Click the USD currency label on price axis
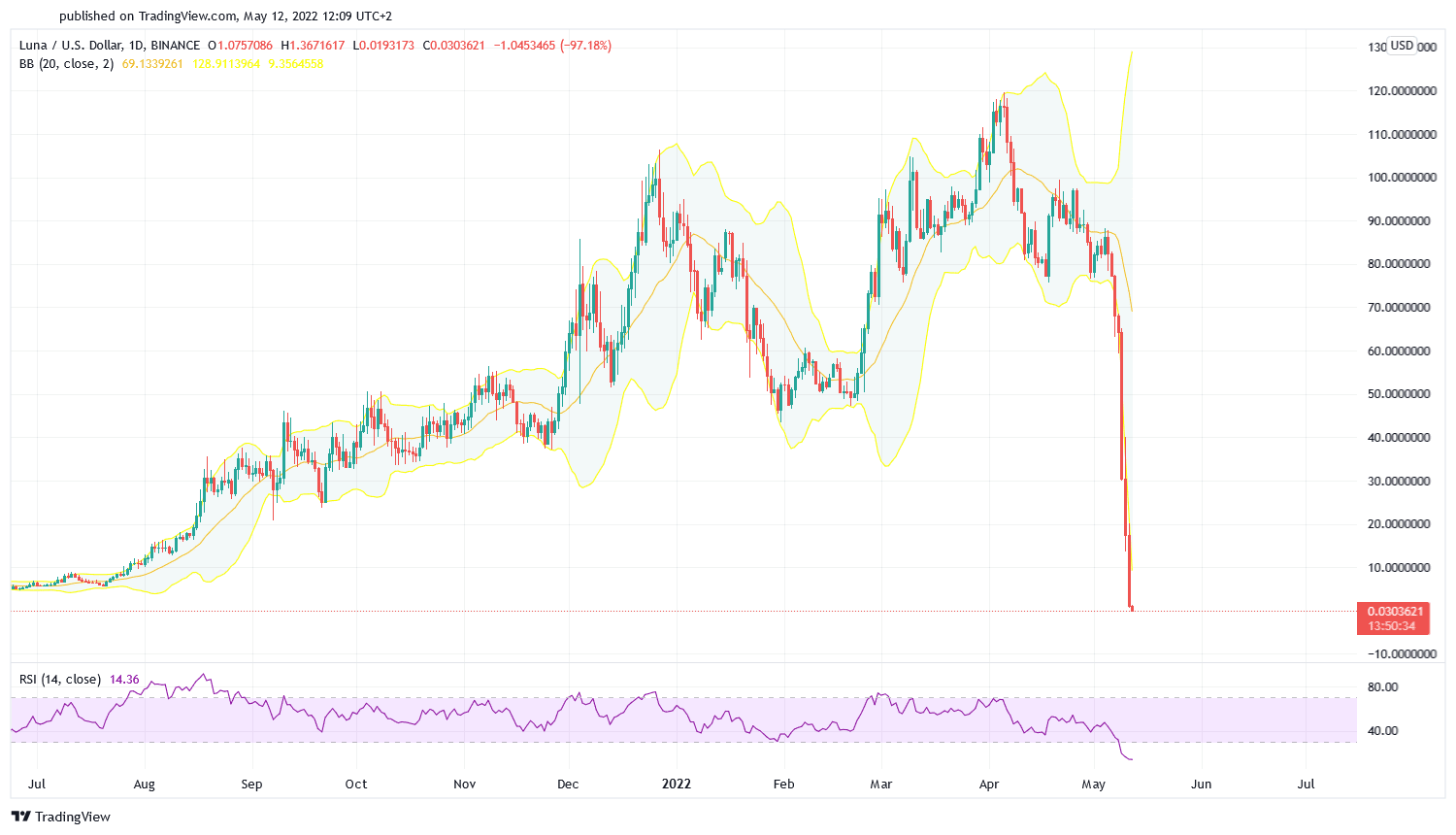 point(1402,46)
